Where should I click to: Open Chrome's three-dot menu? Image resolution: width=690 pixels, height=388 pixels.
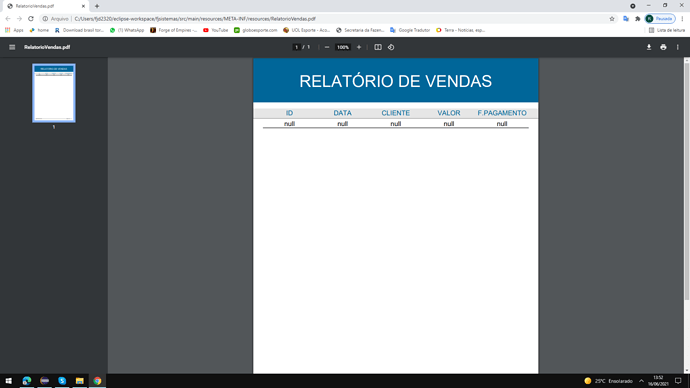683,19
